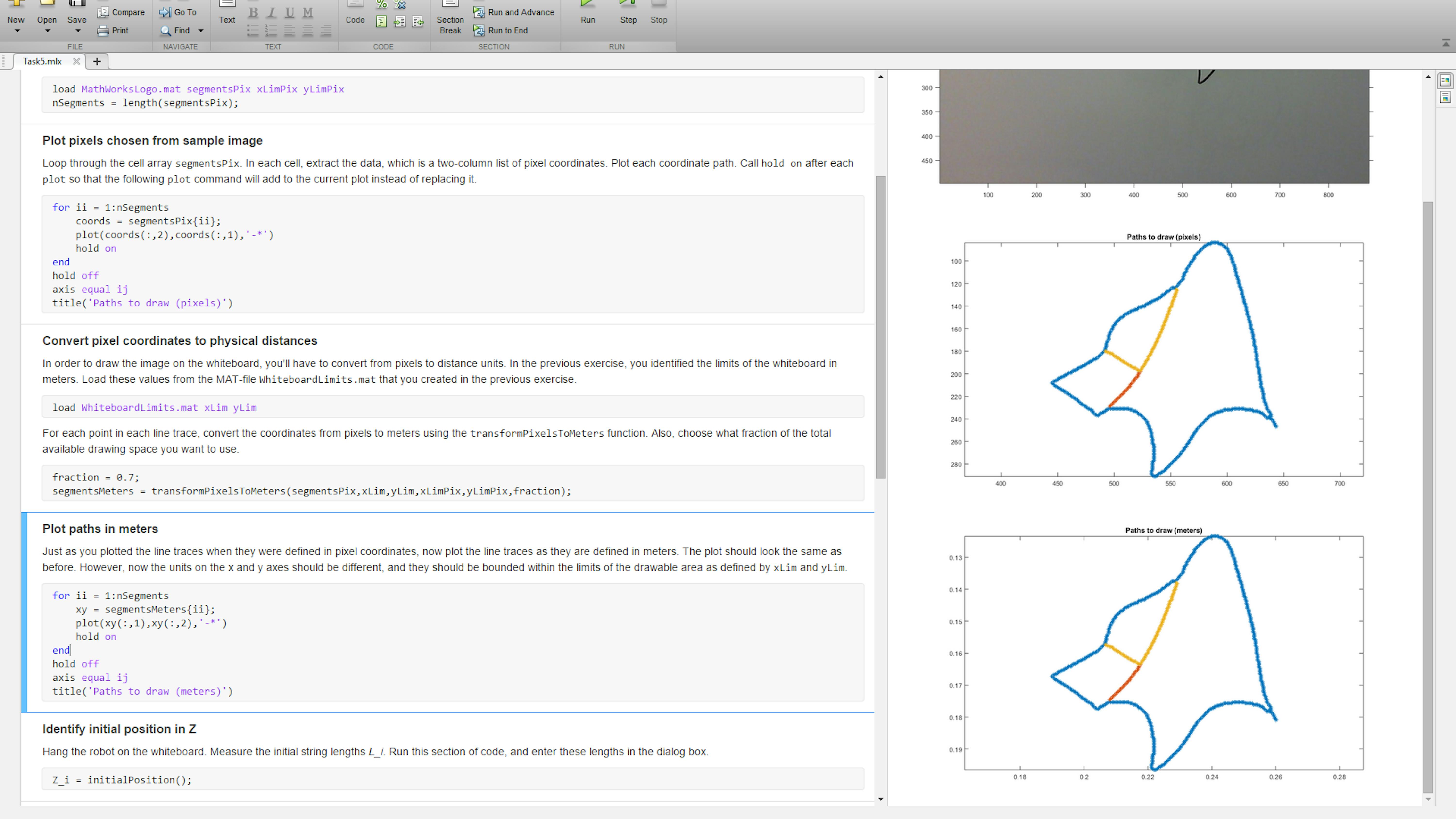
Task: Align text to the left
Action: coord(290,31)
